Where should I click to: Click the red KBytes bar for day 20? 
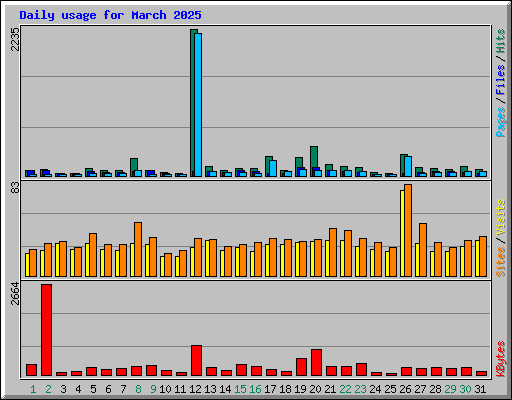316,362
